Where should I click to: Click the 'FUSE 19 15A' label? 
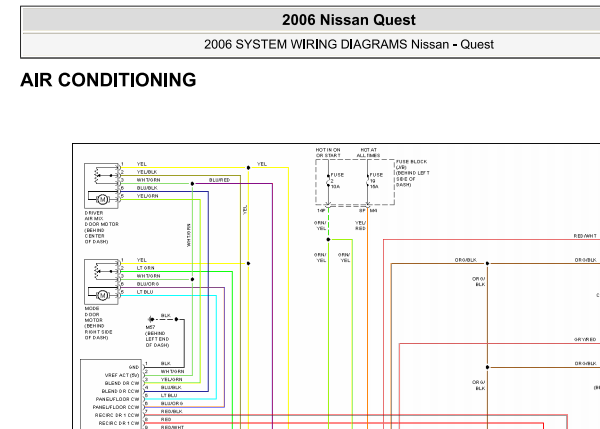(x=376, y=181)
